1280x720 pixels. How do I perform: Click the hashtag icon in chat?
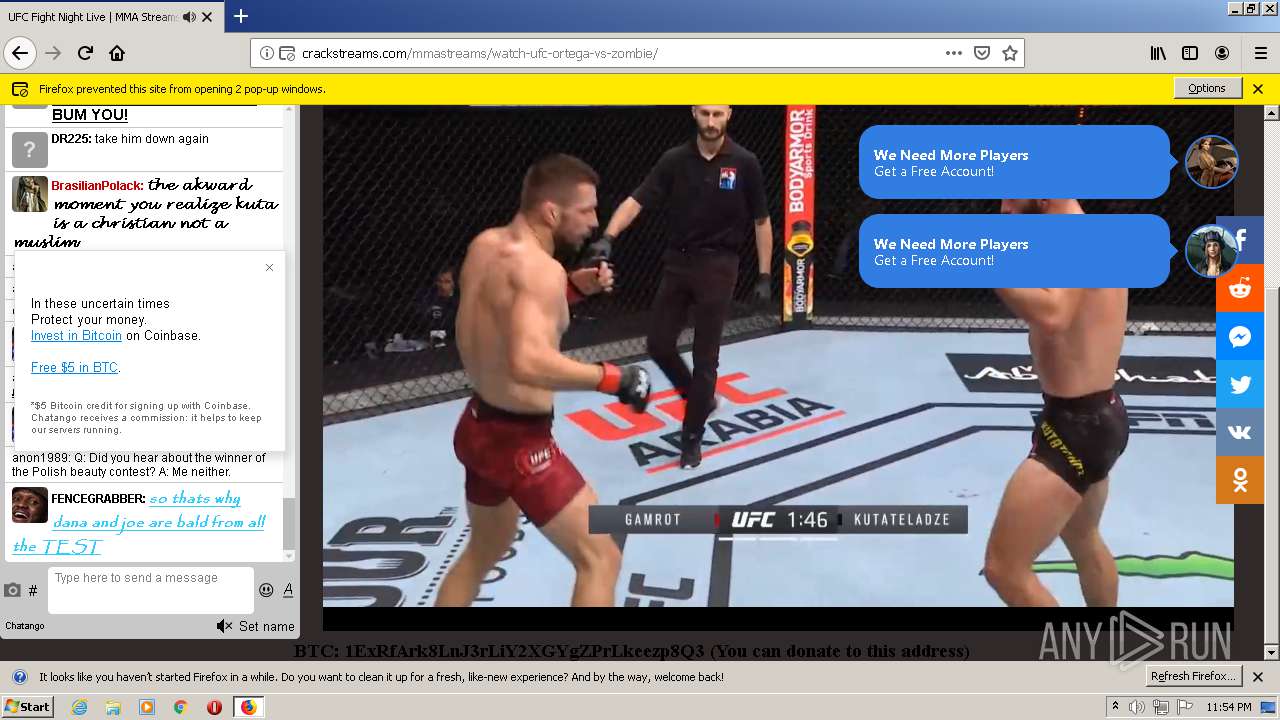(33, 591)
